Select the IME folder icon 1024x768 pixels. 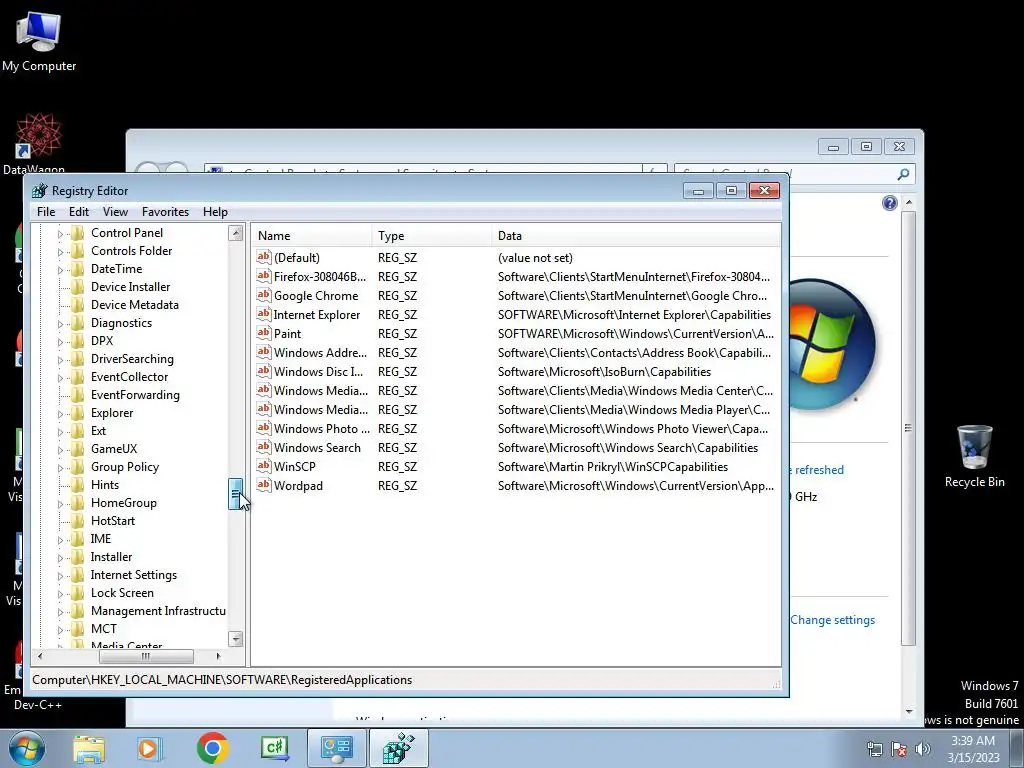pyautogui.click(x=78, y=539)
